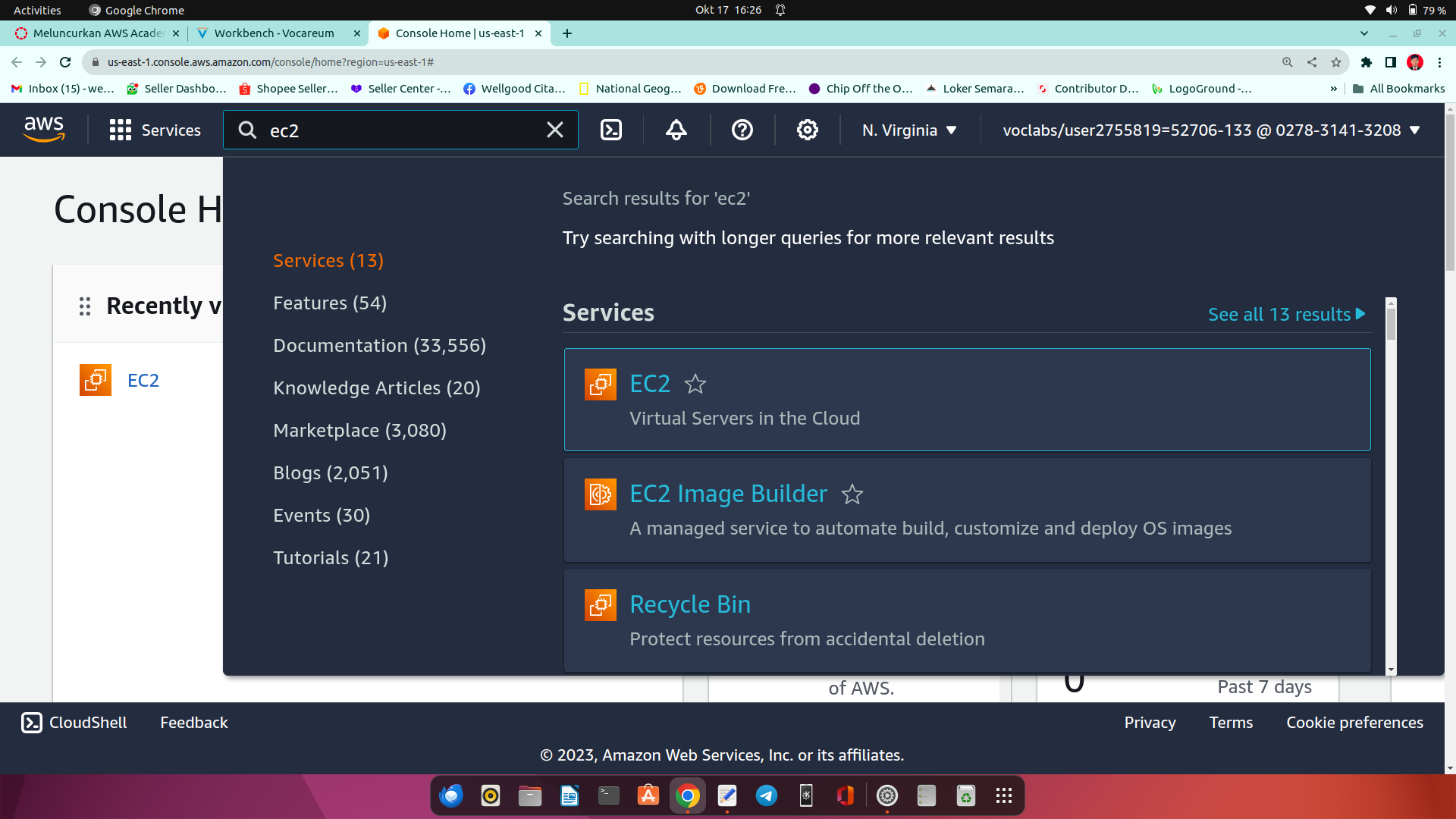Open AWS console settings gear
The height and width of the screenshot is (819, 1456).
807,130
